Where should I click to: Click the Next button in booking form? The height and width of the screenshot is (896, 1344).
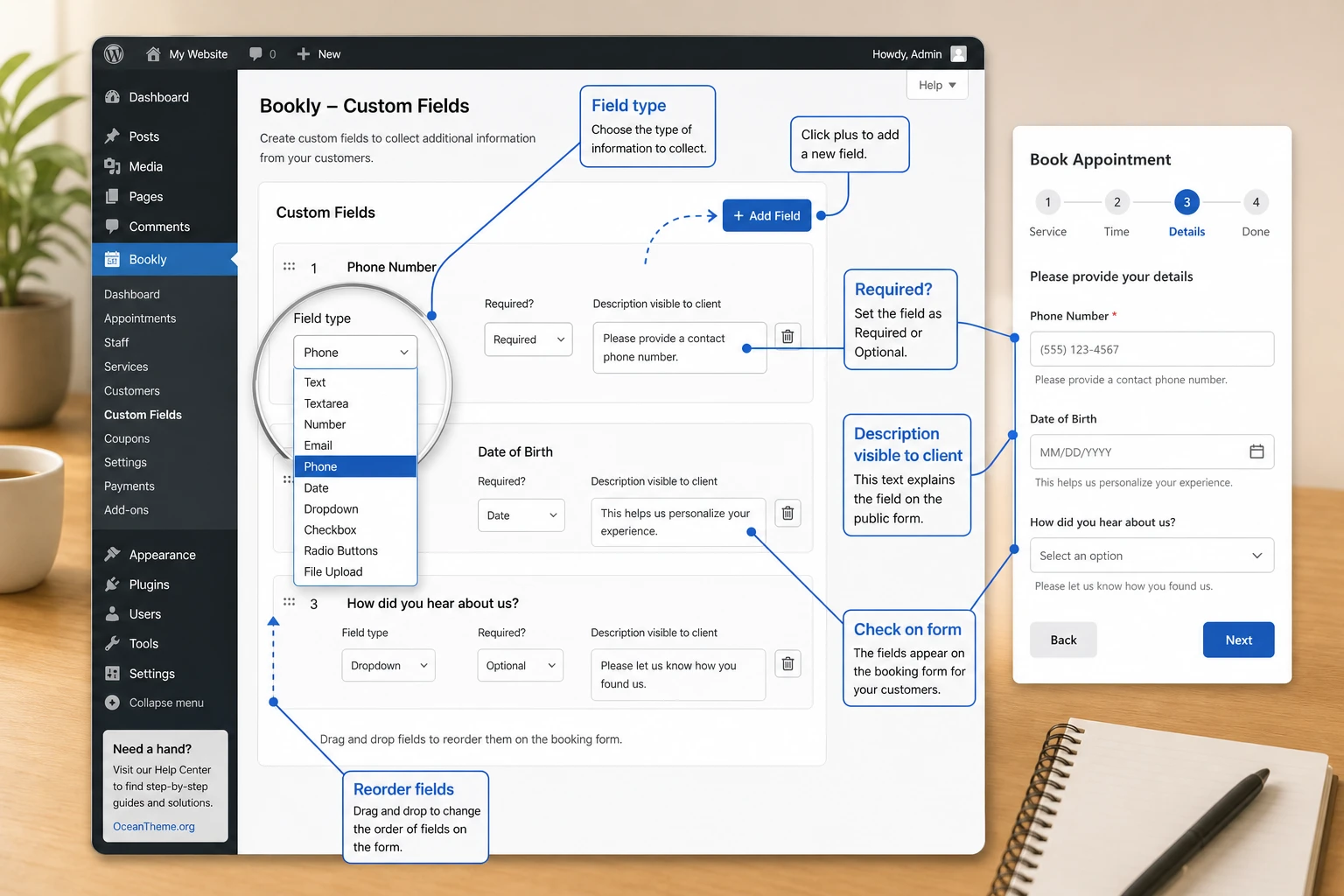tap(1239, 640)
